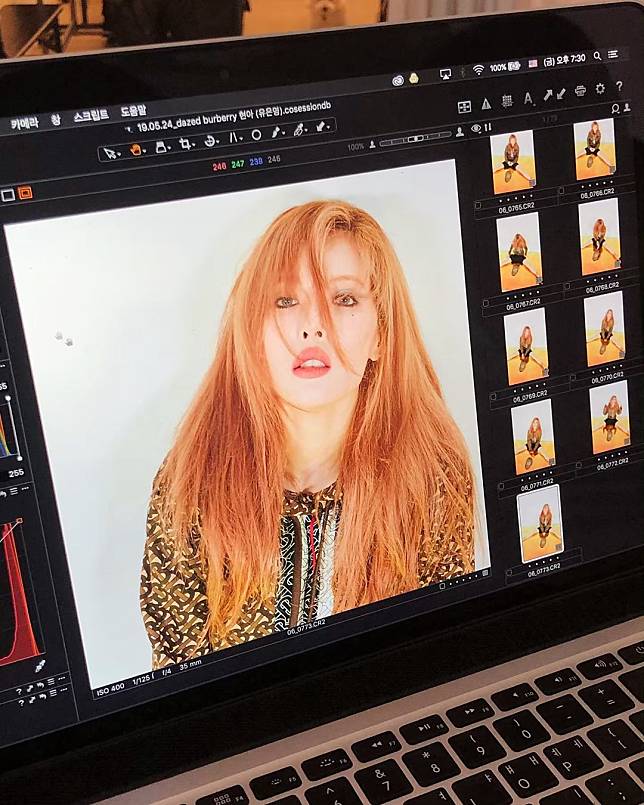
Task: Open the 스크립트 menu
Action: click(x=94, y=117)
